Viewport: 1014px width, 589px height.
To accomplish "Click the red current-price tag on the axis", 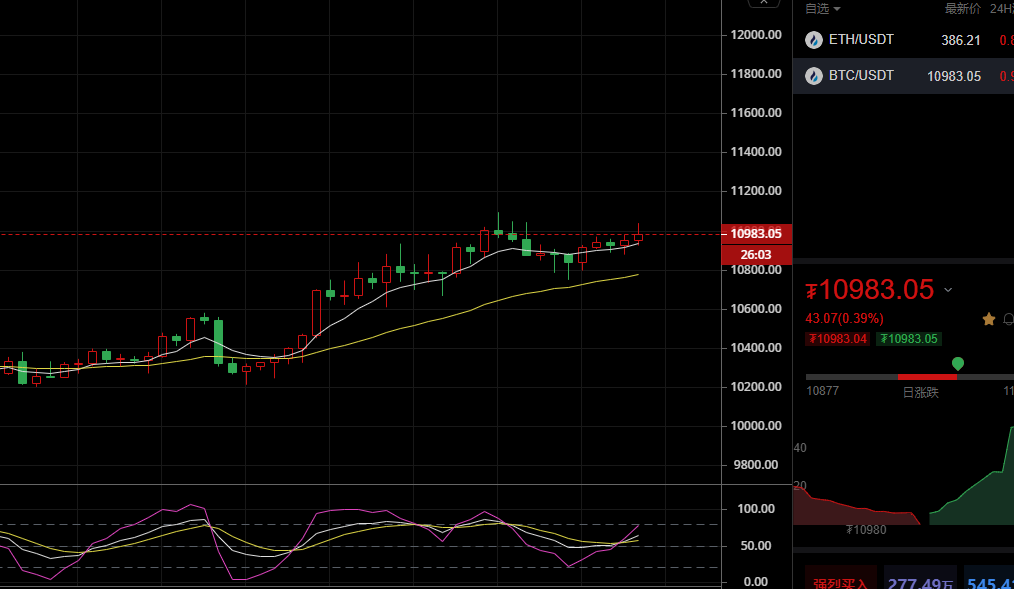I will point(756,233).
